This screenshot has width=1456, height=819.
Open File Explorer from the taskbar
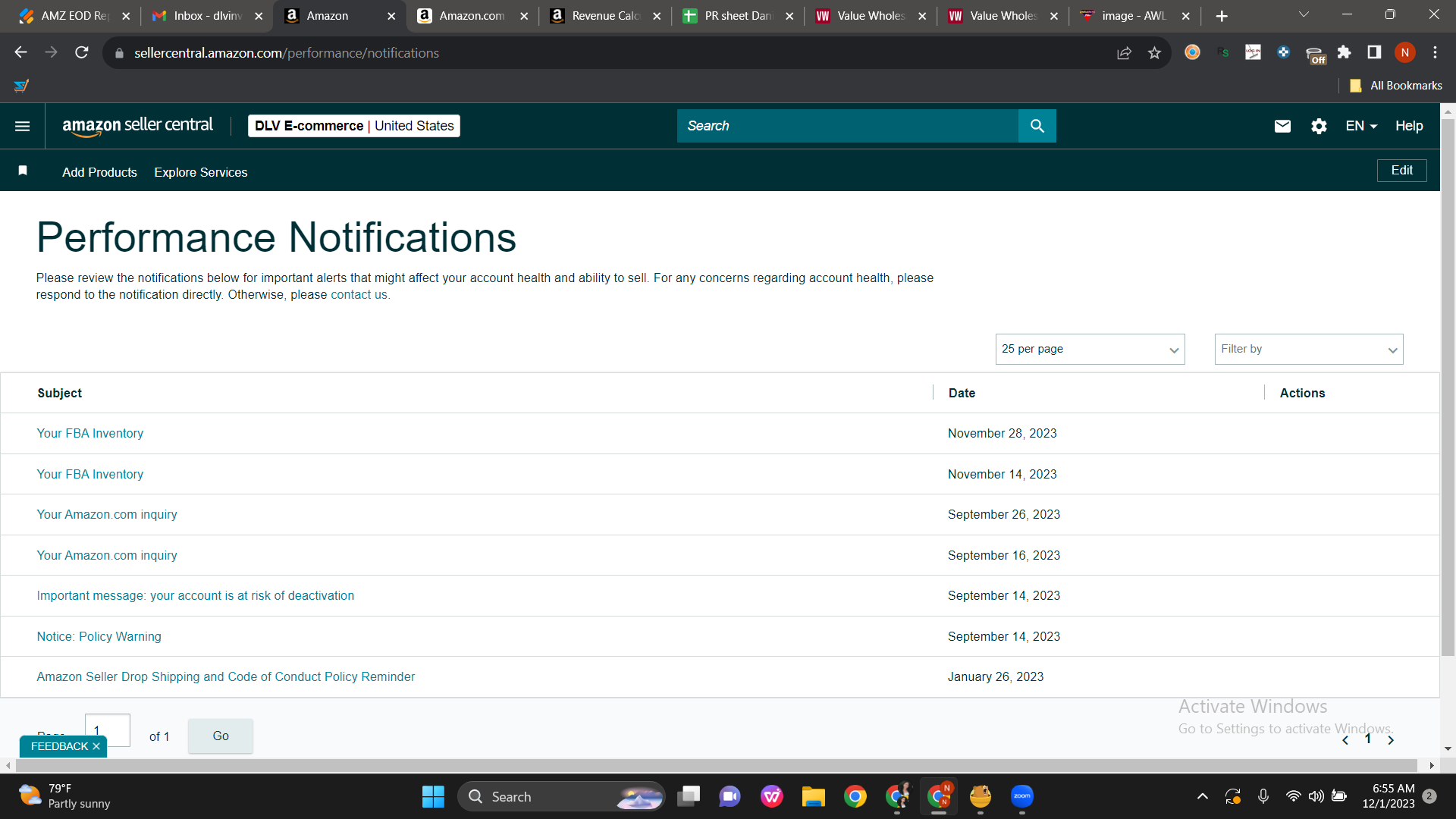coord(814,796)
